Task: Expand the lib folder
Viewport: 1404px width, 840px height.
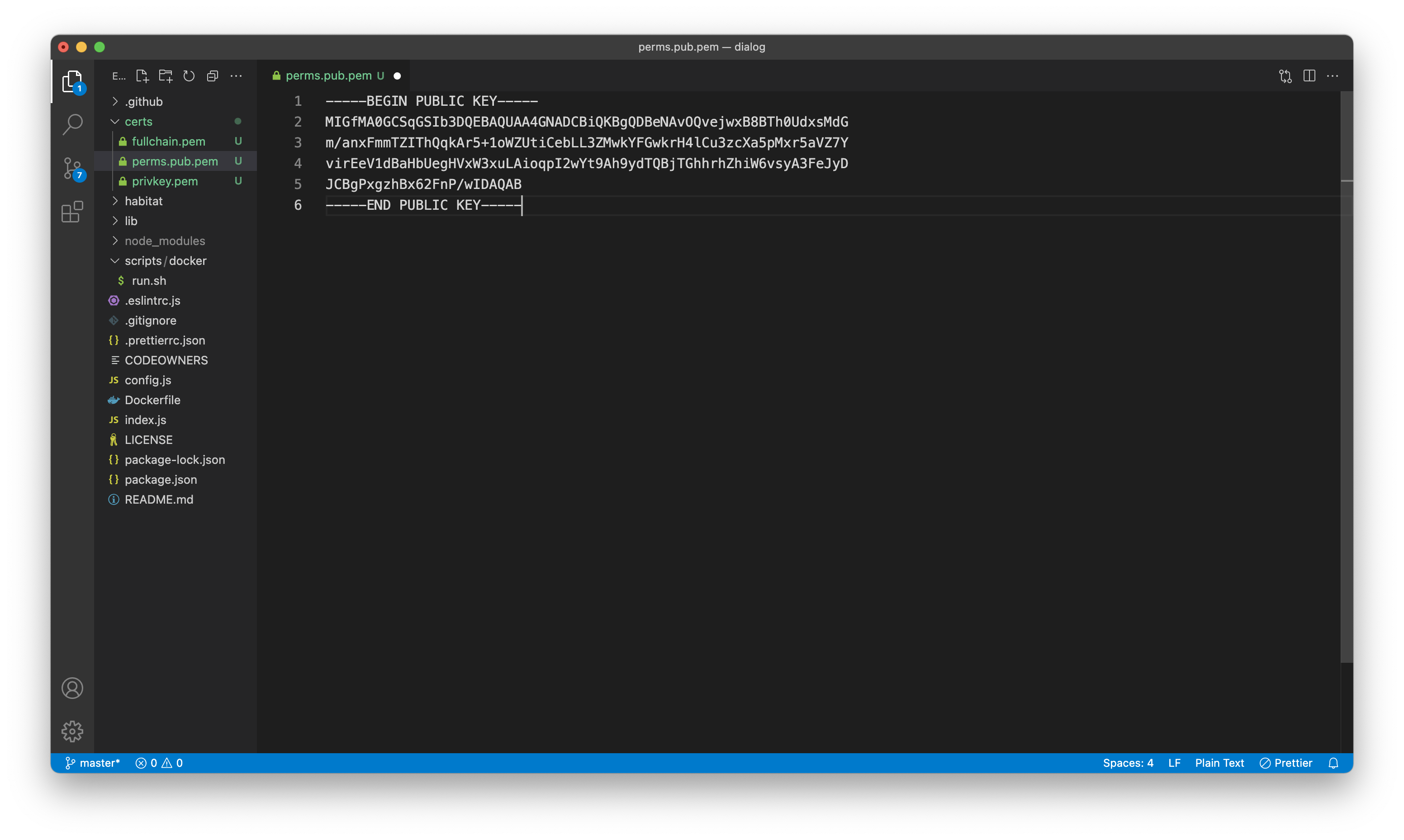Action: pos(175,221)
